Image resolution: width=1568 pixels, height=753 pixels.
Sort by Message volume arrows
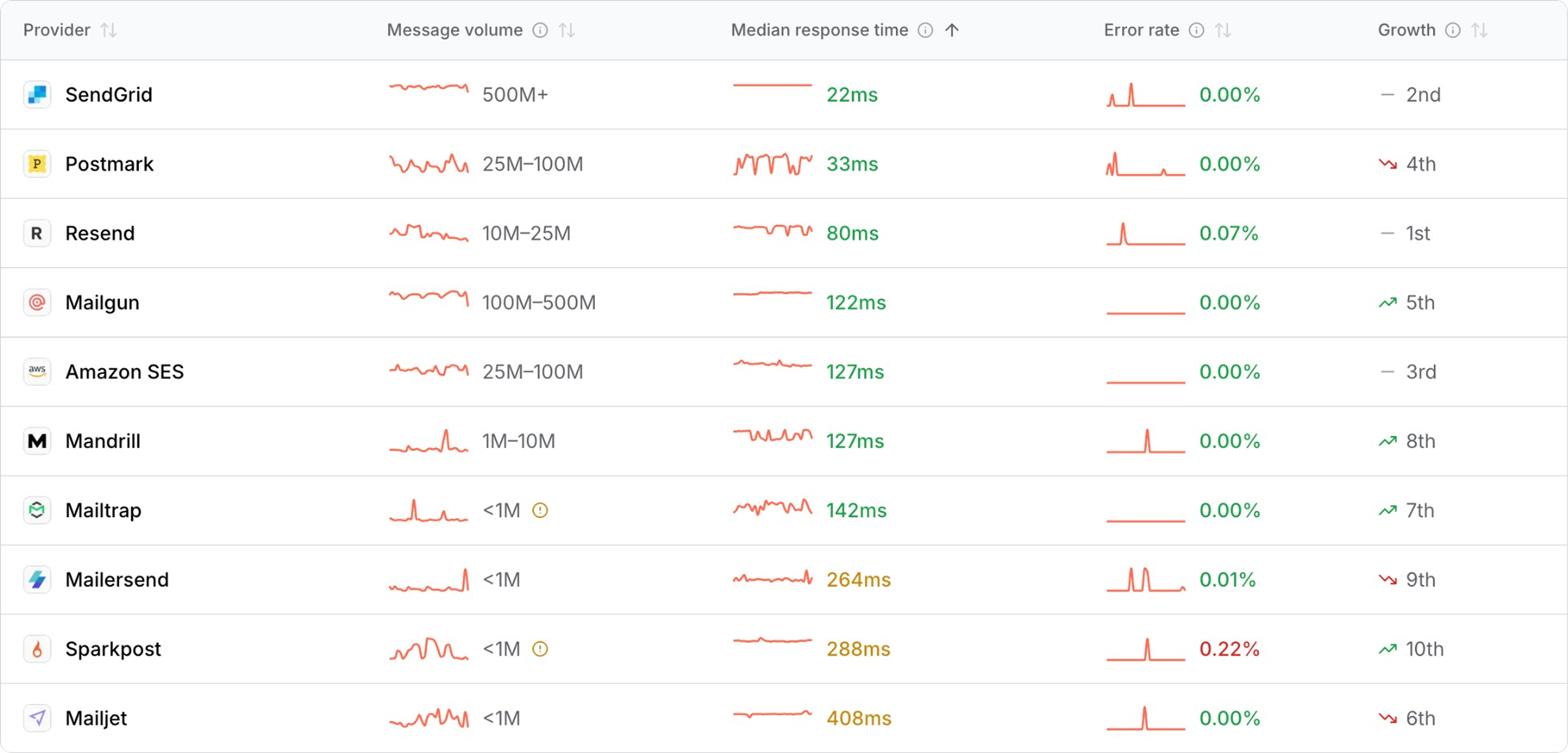coord(567,30)
